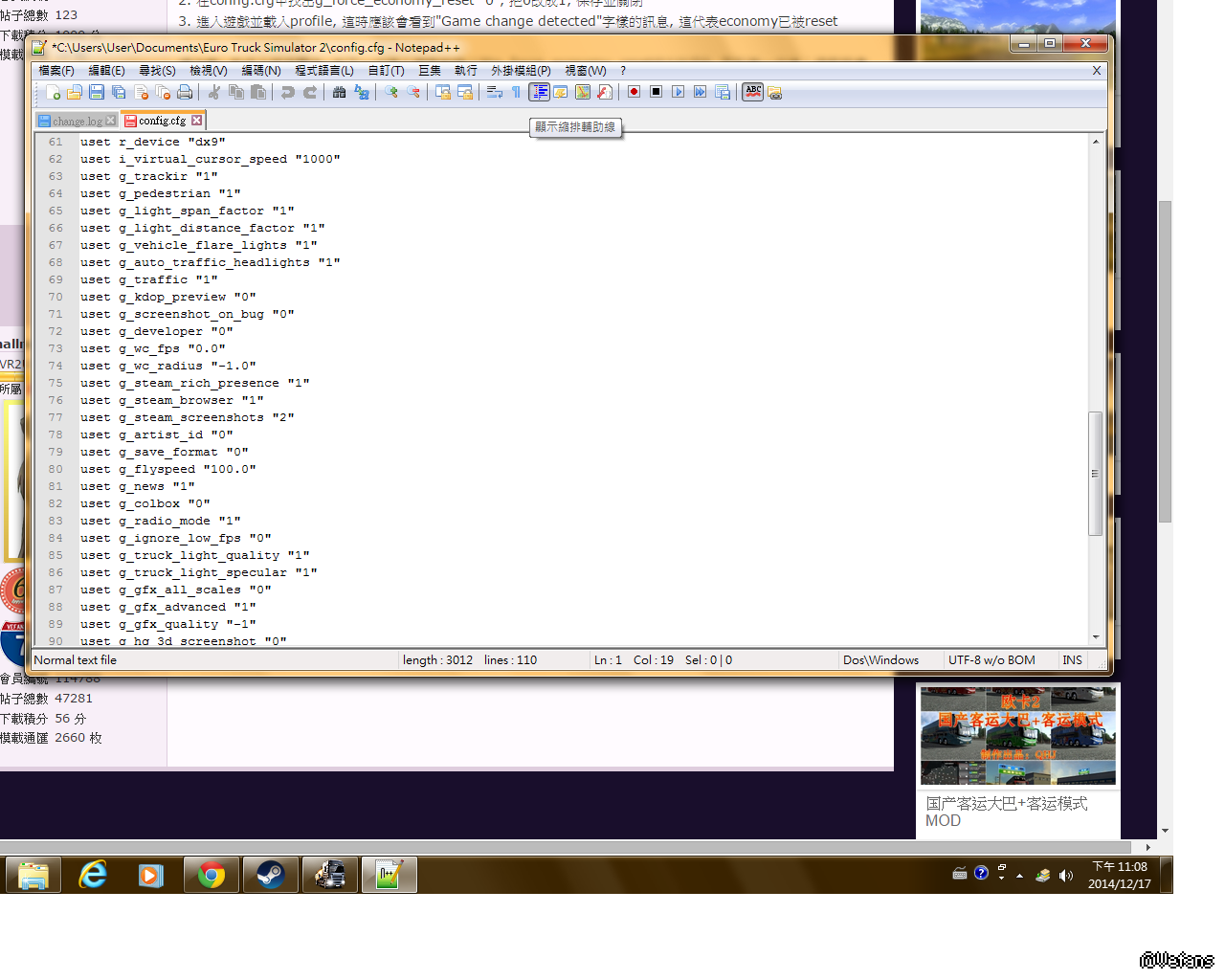Click the INS indicator in status bar
Screen dimensions: 1225x980
coord(1072,660)
